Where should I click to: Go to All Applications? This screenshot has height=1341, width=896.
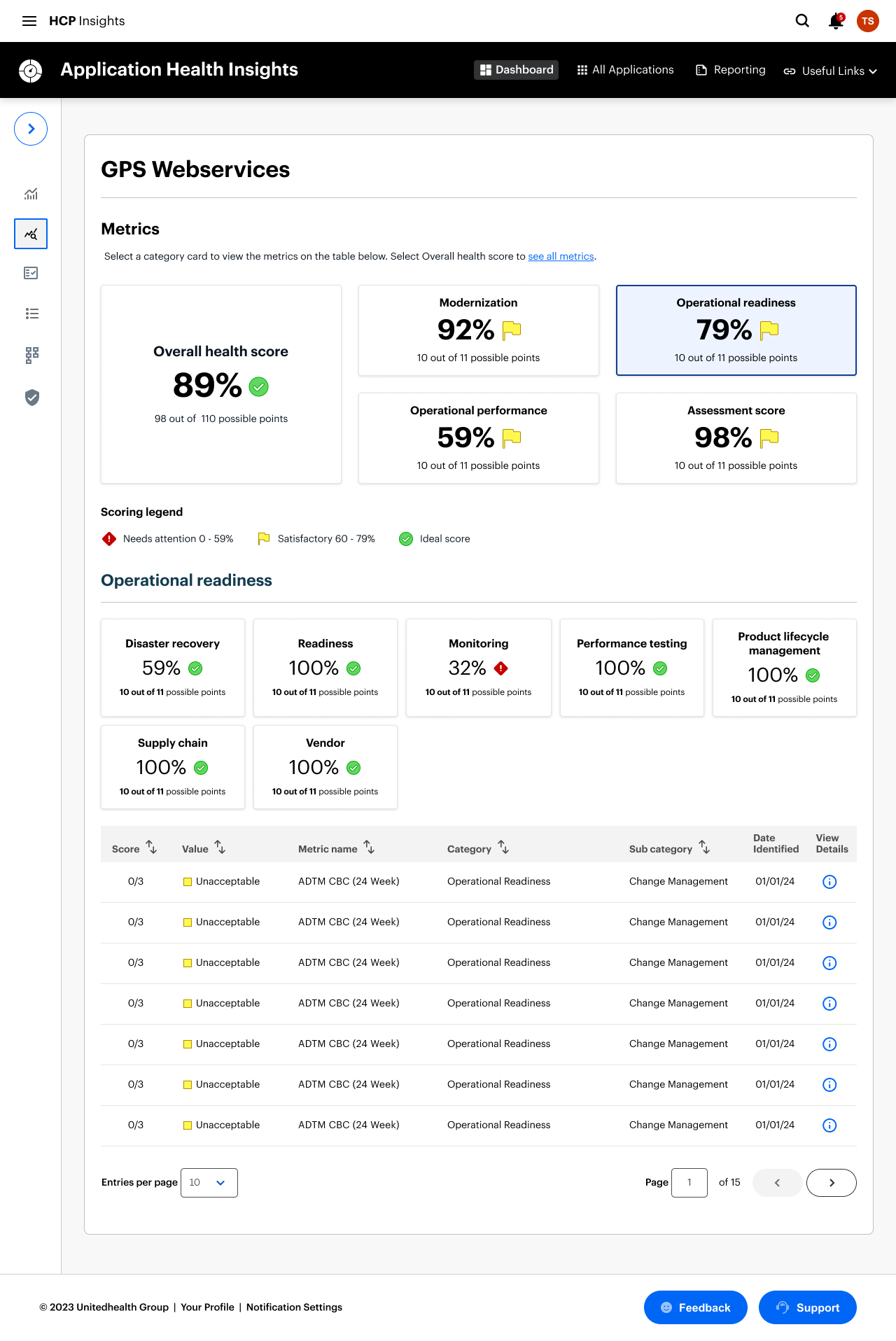click(625, 70)
